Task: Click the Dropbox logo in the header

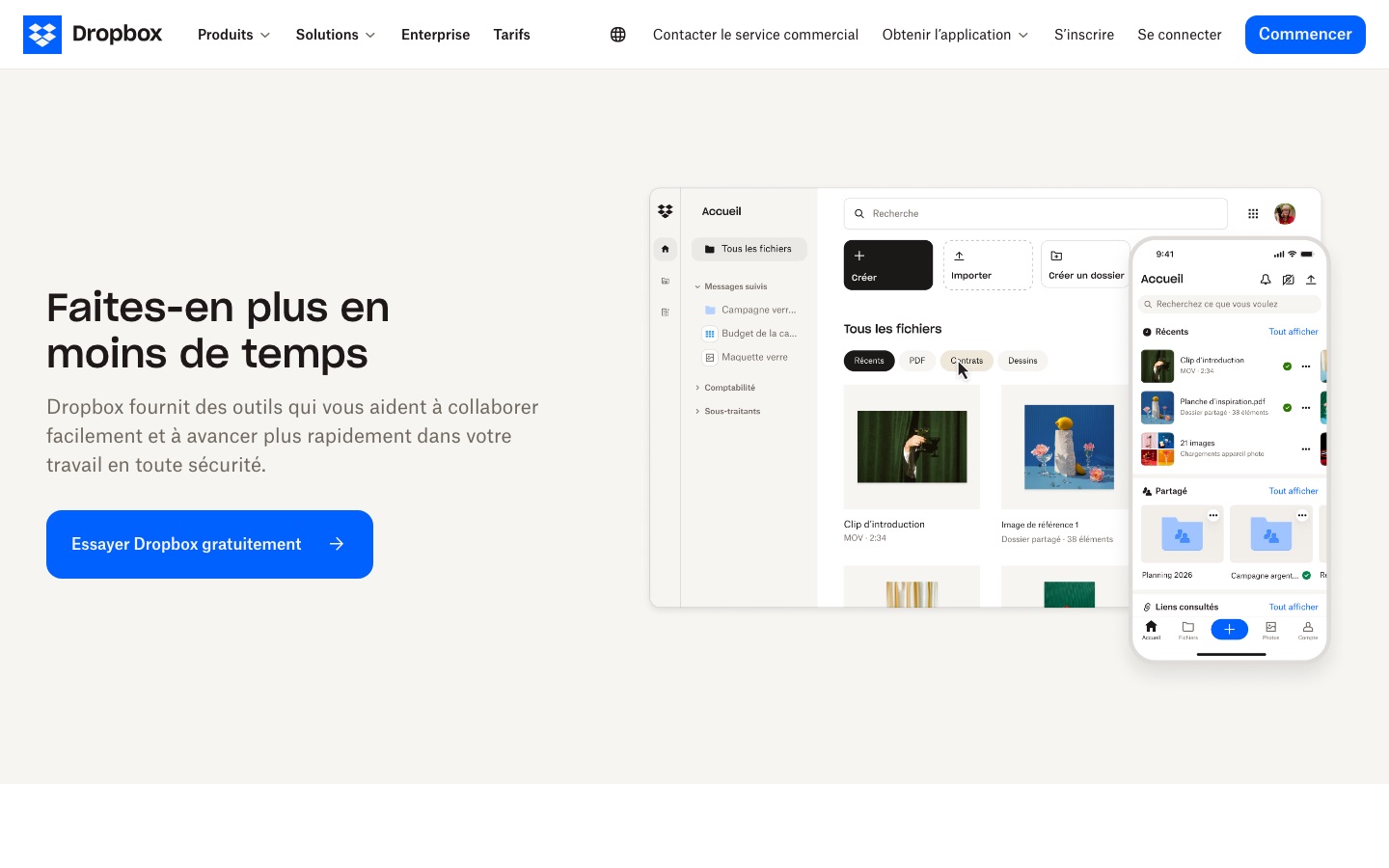Action: (93, 35)
